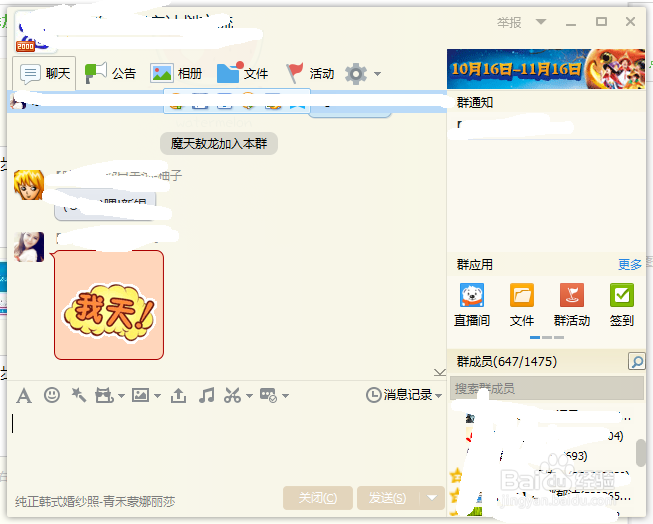Image resolution: width=653 pixels, height=524 pixels.
Task: Click 更多 for more group apps
Action: click(x=630, y=264)
